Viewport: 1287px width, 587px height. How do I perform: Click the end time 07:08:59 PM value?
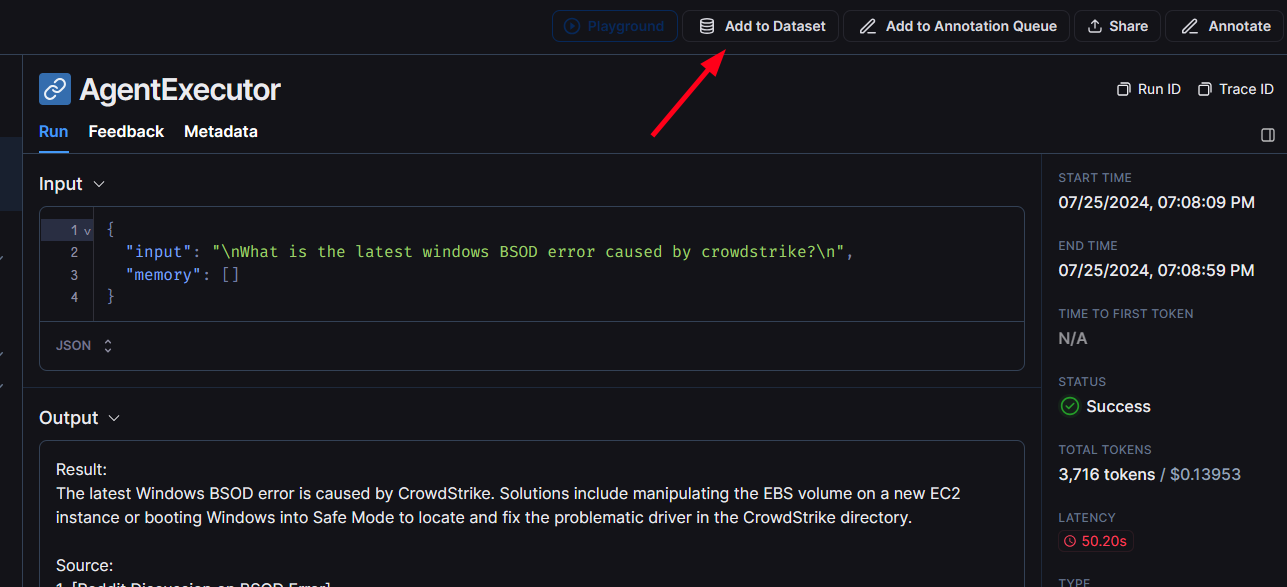click(1157, 270)
